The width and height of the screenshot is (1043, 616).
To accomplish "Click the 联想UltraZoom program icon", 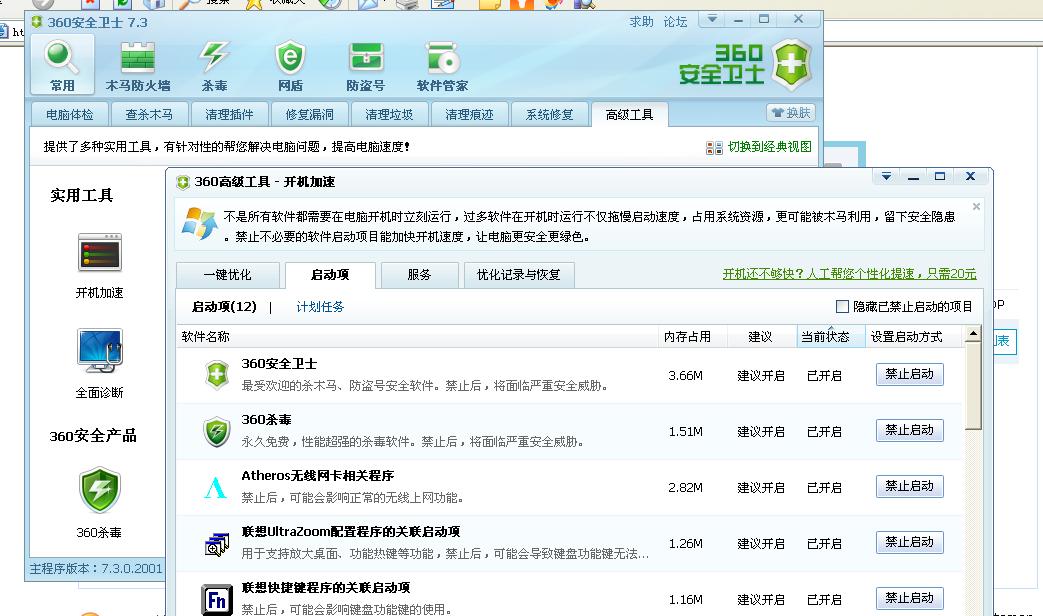I will pyautogui.click(x=217, y=544).
